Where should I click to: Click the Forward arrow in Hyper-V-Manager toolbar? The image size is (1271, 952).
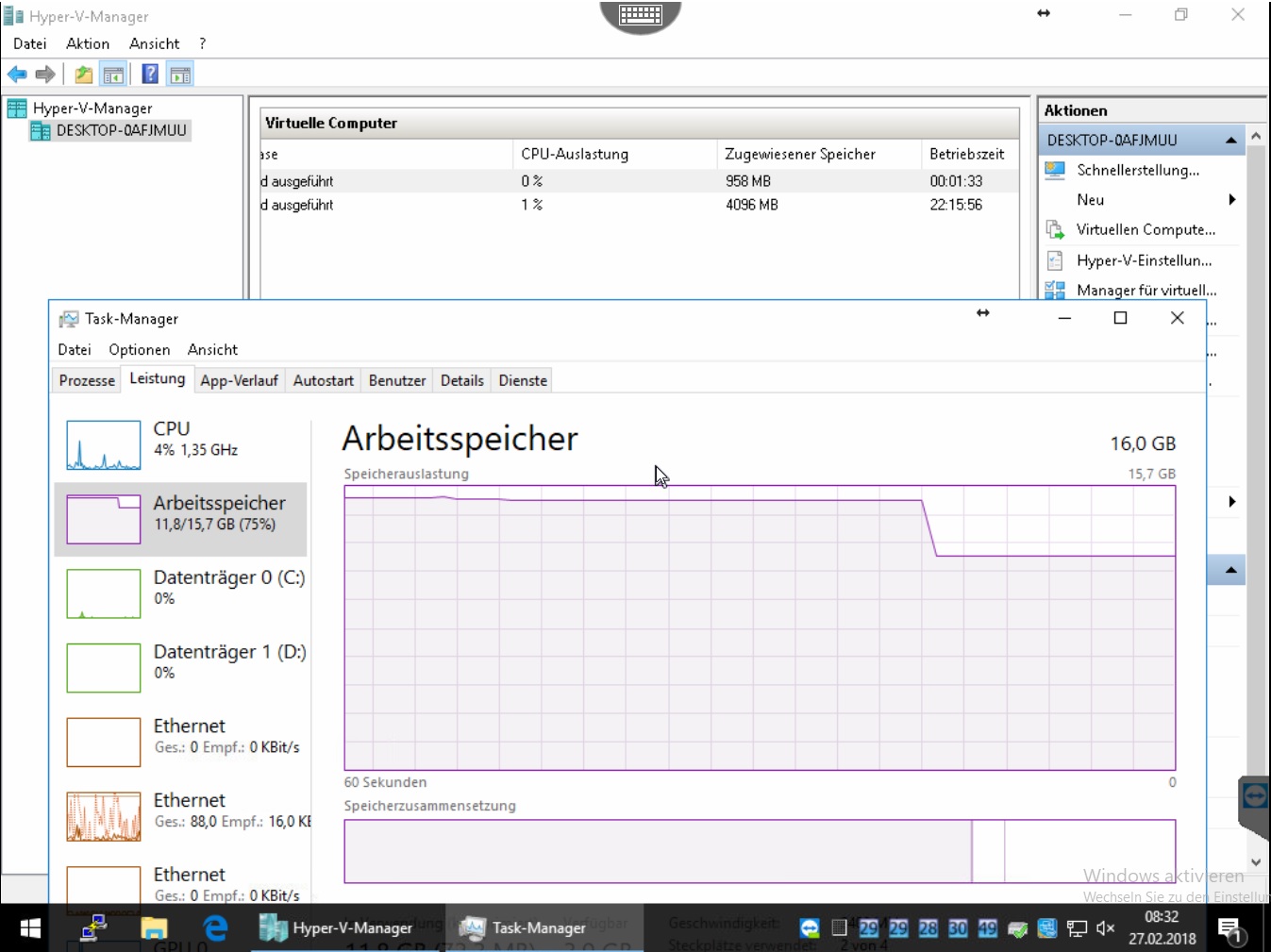45,75
